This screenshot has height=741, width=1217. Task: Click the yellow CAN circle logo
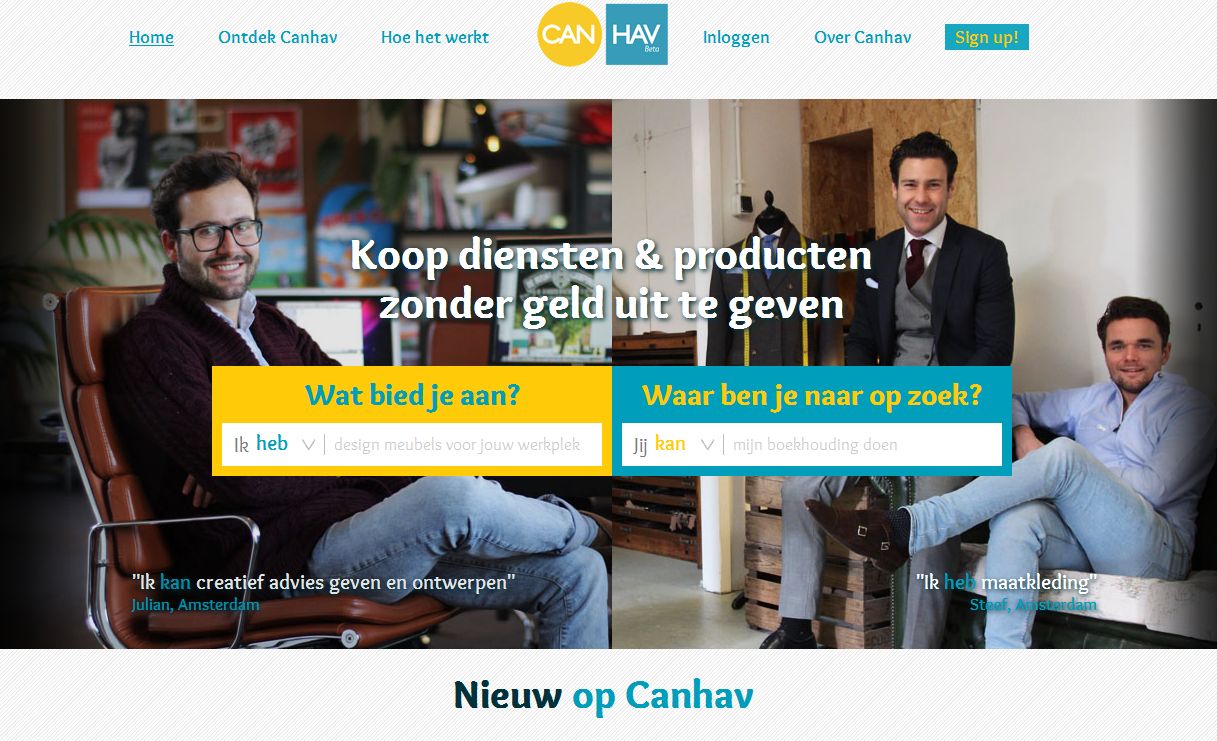point(569,35)
